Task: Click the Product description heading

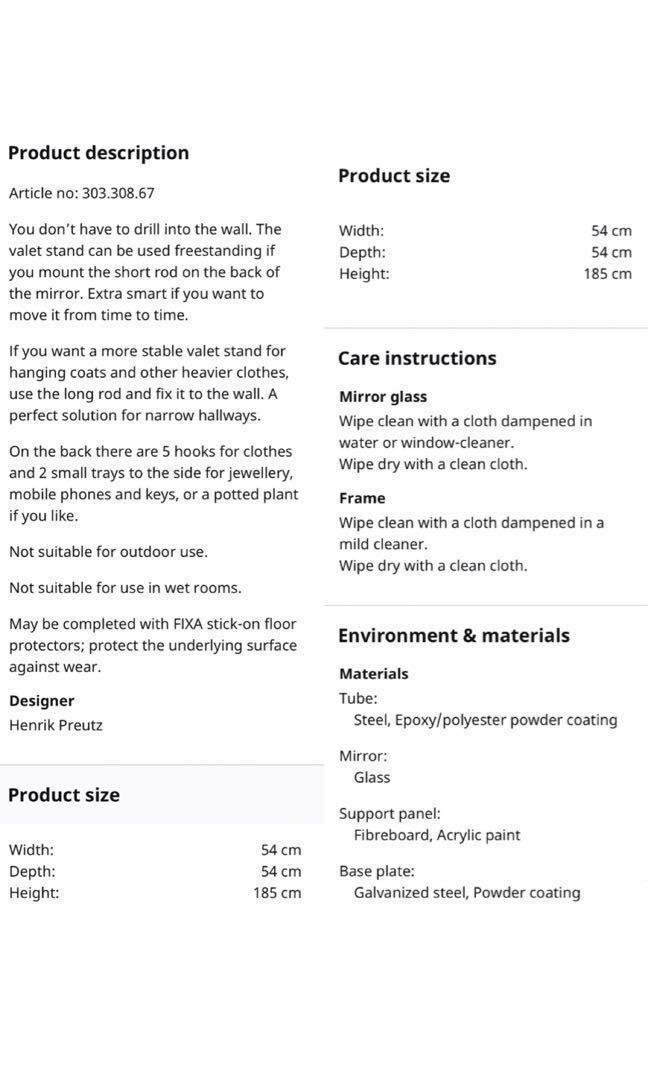Action: point(98,153)
